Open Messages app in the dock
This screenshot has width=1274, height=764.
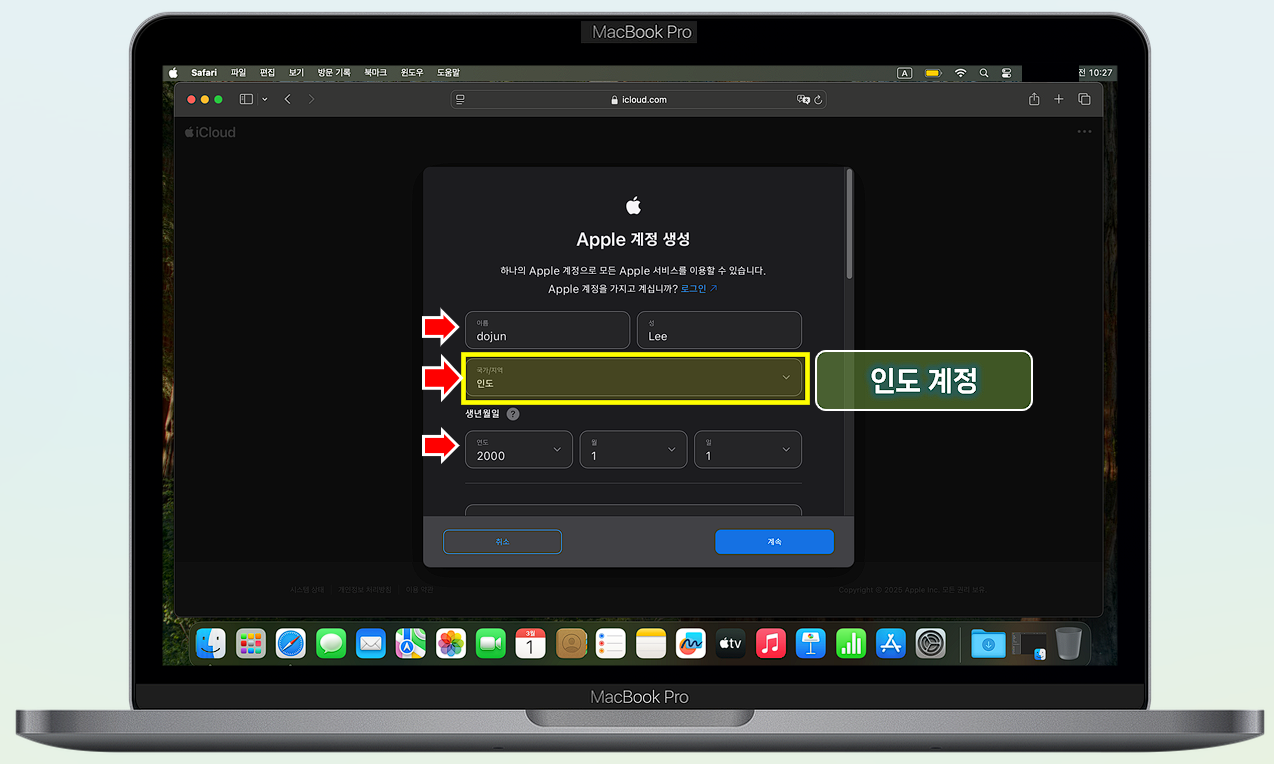pyautogui.click(x=330, y=643)
